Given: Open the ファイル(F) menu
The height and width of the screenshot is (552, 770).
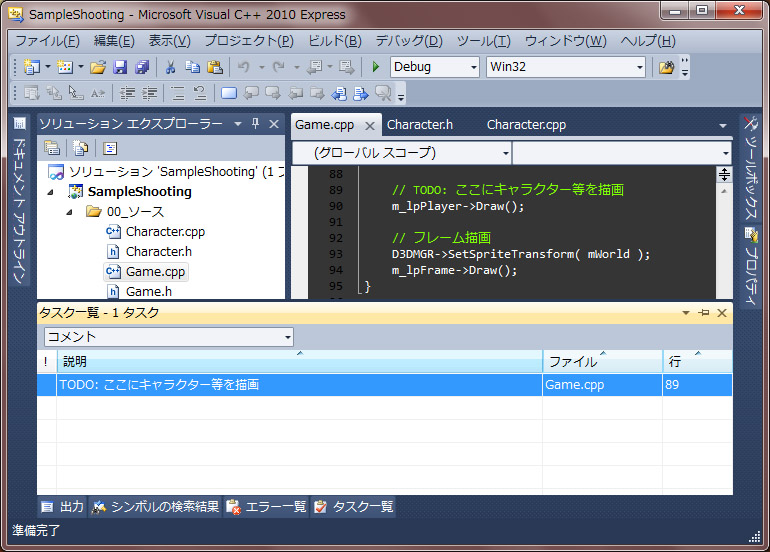Looking at the screenshot, I should [x=48, y=41].
